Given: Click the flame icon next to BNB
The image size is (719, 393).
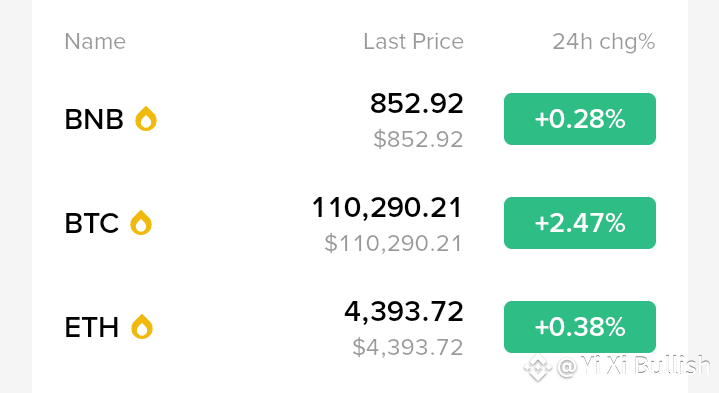Looking at the screenshot, I should click(x=146, y=119).
